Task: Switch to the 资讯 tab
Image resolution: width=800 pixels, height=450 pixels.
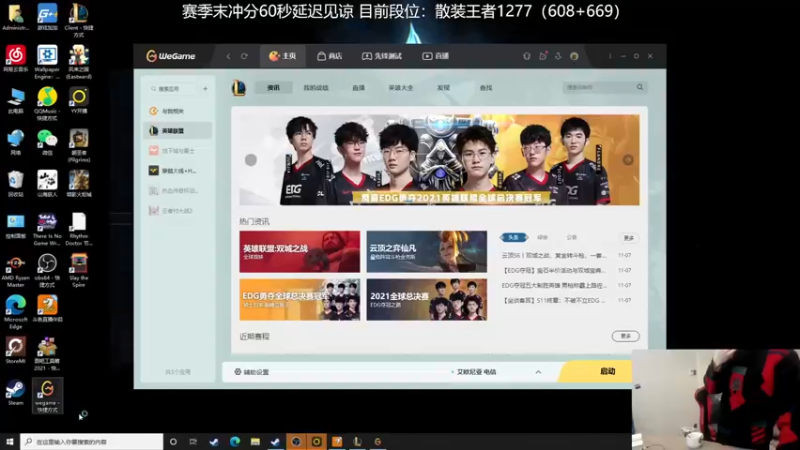Action: pos(273,88)
